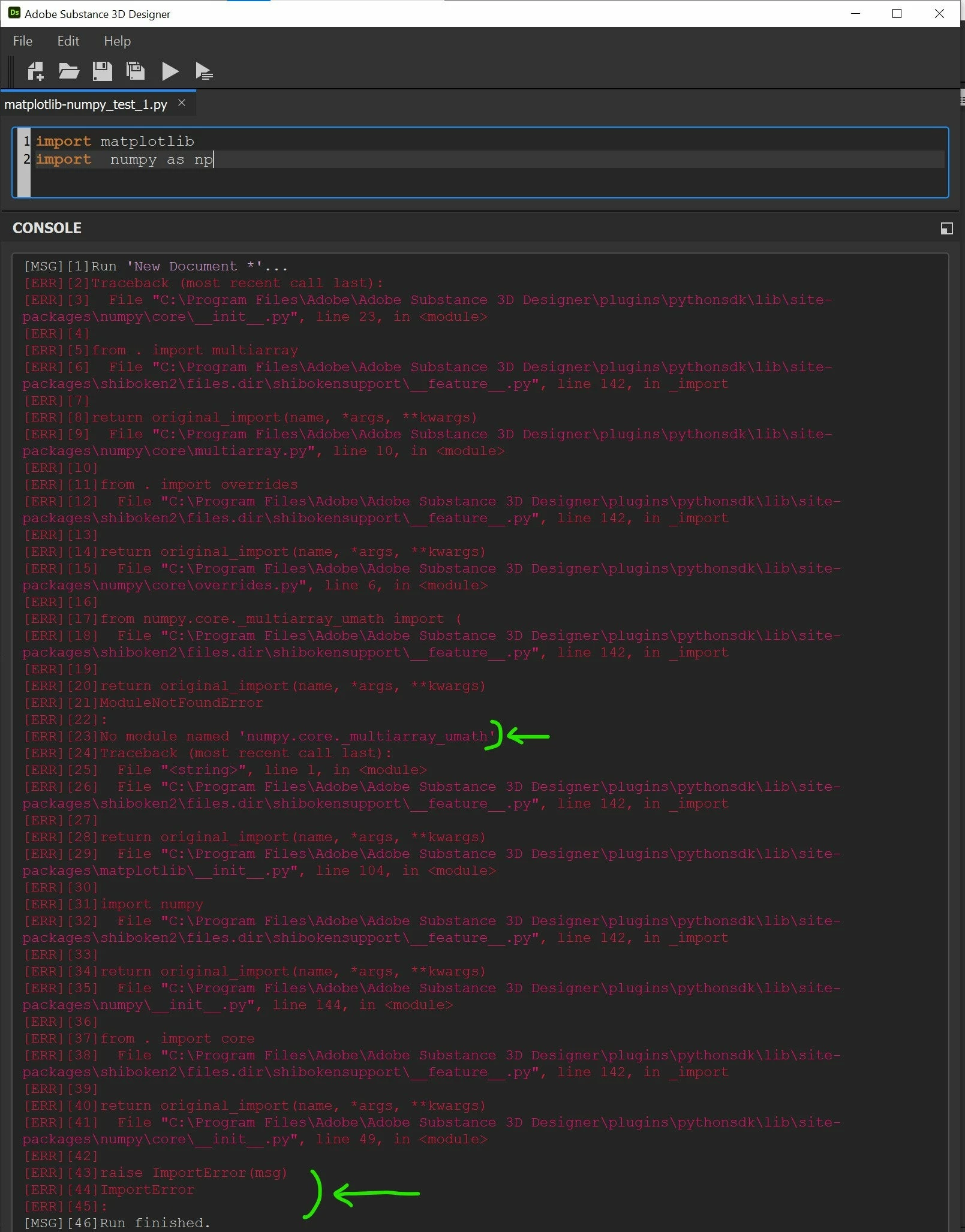The height and width of the screenshot is (1232, 965).
Task: Select the matplotlib-numpy_test_1.py tab
Action: (x=86, y=104)
